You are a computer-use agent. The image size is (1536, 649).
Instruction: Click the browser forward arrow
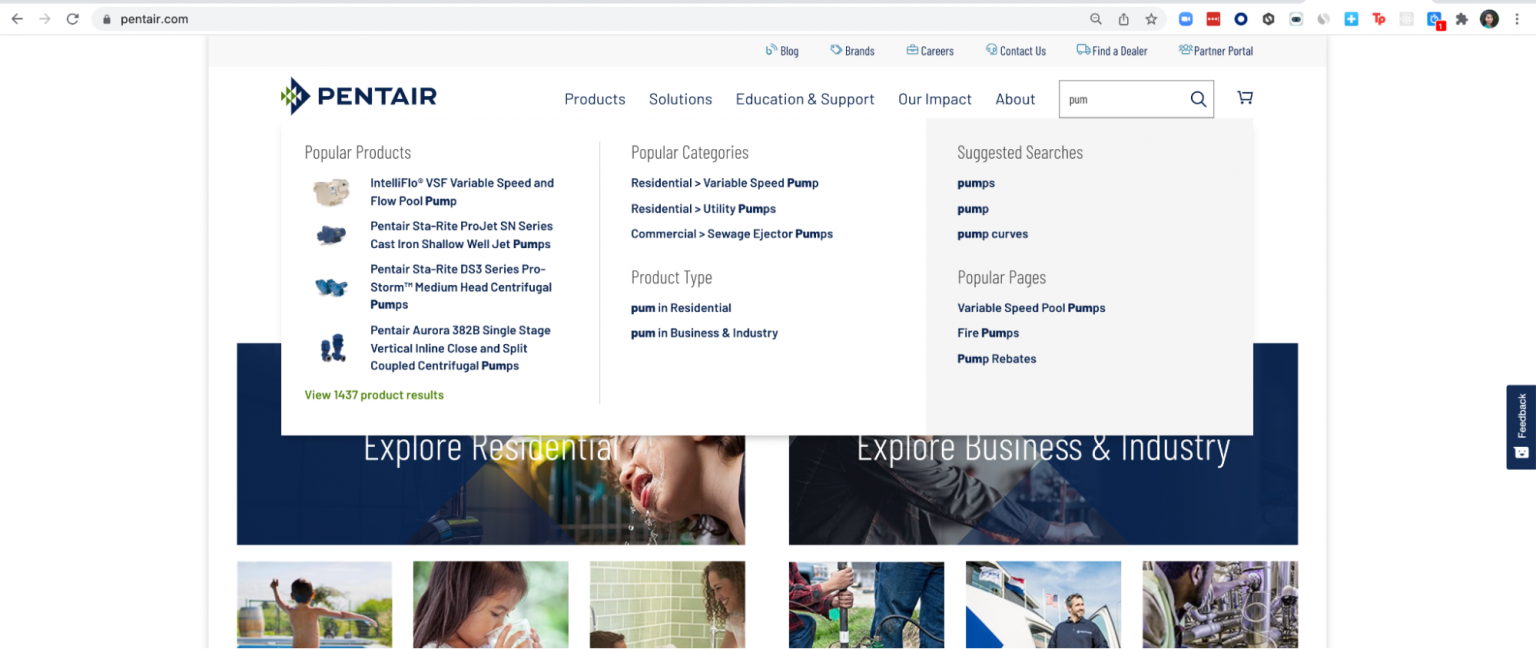tap(44, 19)
